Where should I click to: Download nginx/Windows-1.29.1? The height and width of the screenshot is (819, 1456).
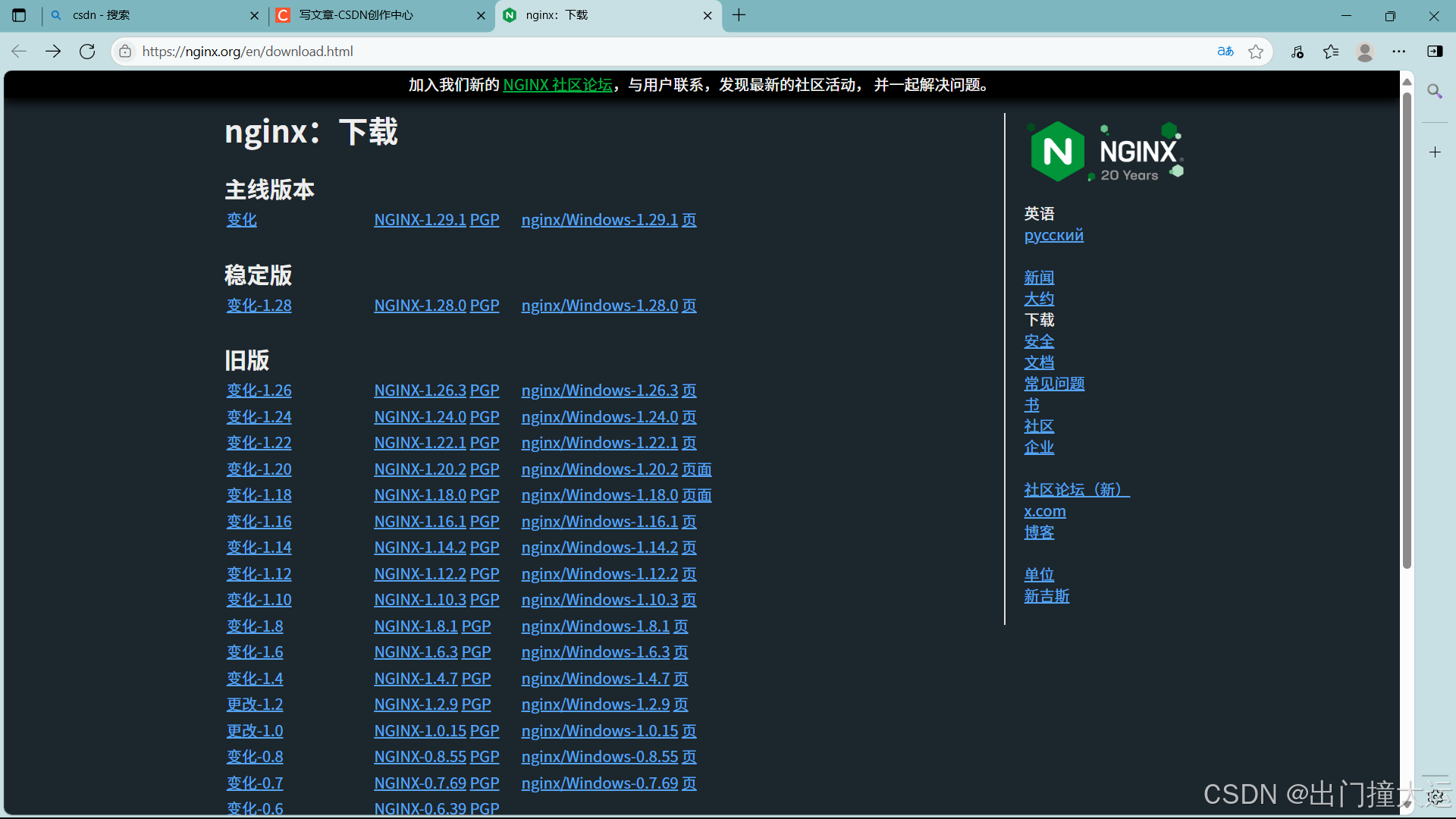tap(600, 220)
